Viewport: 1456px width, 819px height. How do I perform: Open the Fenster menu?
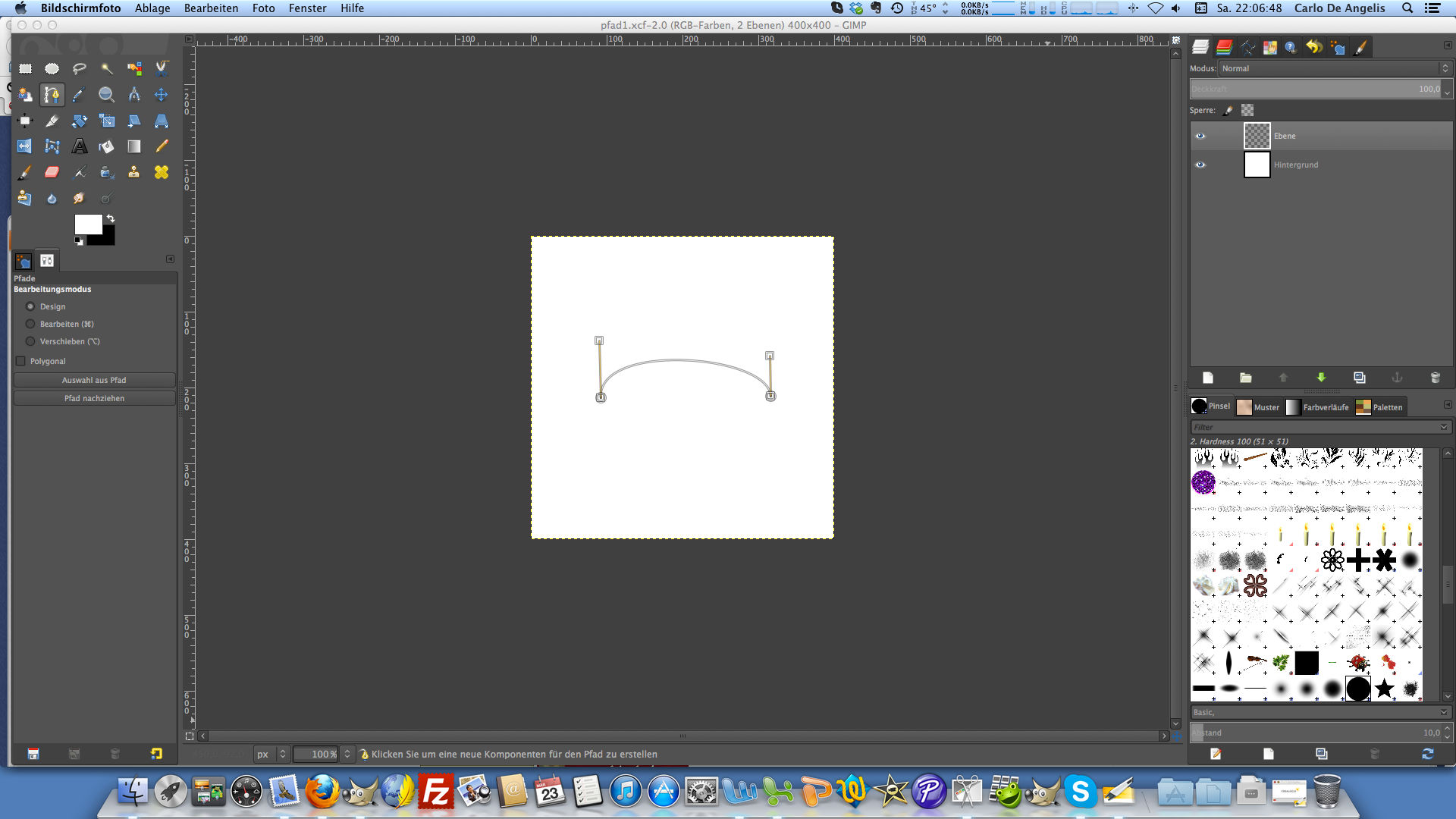tap(307, 8)
